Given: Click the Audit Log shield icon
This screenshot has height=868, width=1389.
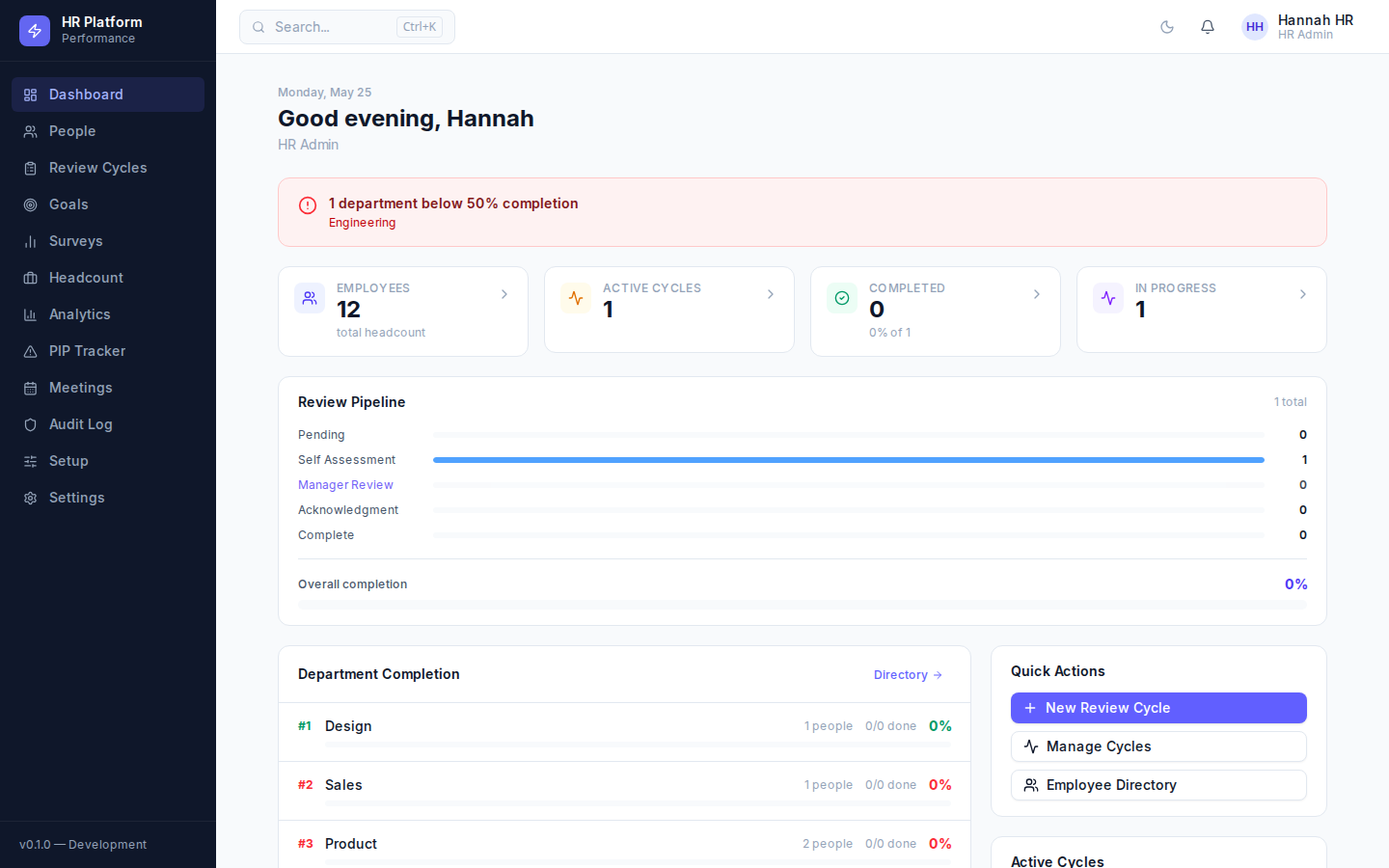Looking at the screenshot, I should 30,424.
